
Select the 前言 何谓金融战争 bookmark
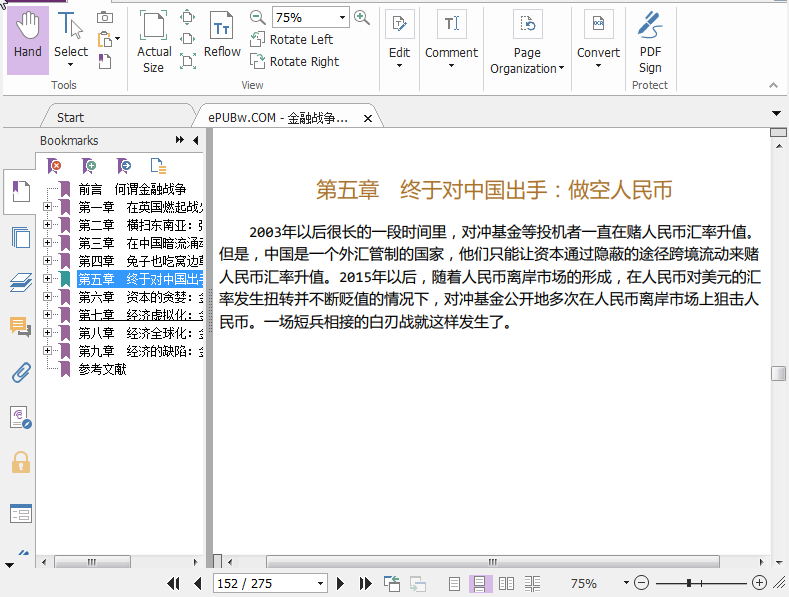132,189
